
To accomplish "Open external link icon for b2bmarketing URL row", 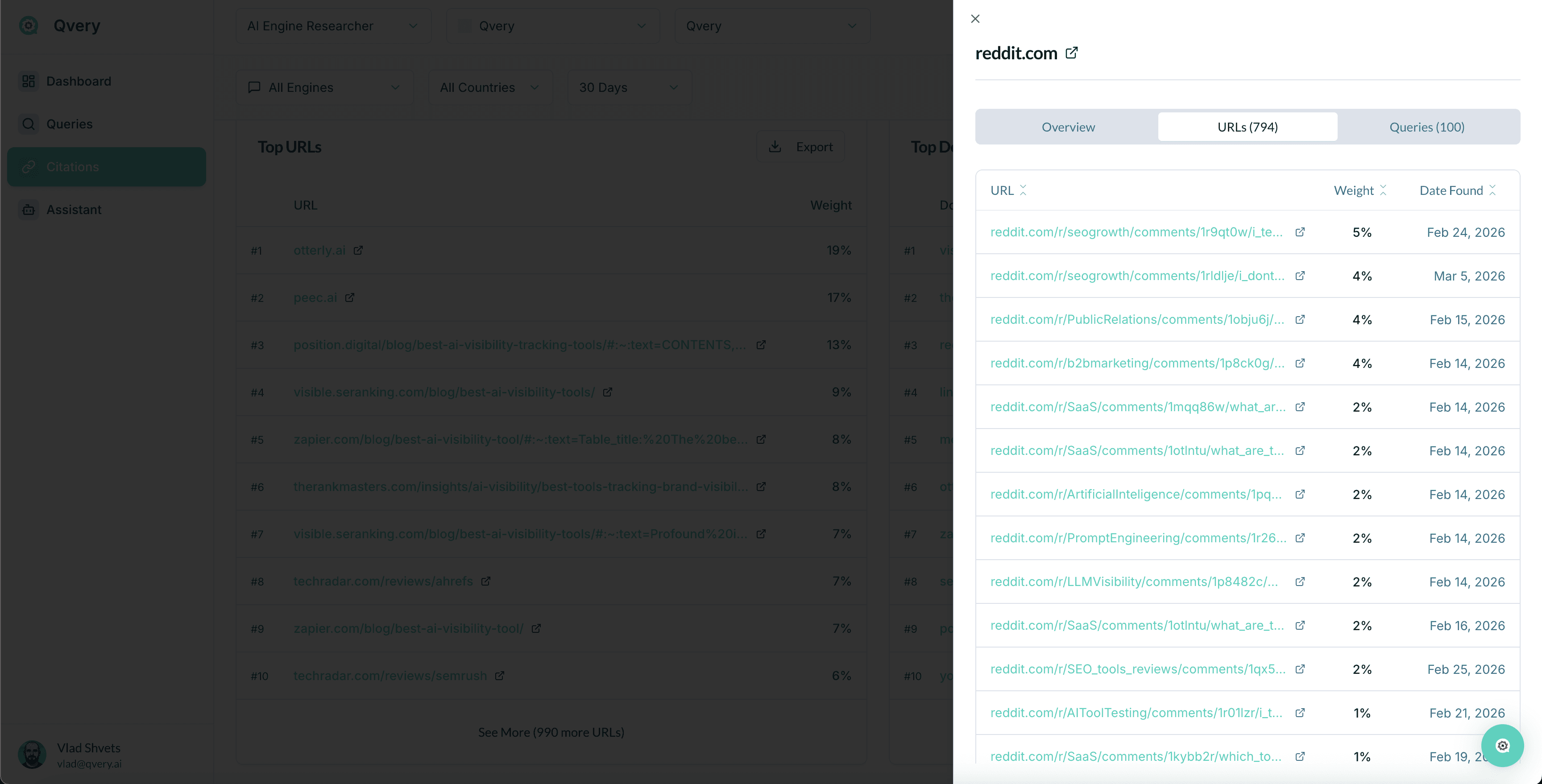I will (x=1300, y=363).
